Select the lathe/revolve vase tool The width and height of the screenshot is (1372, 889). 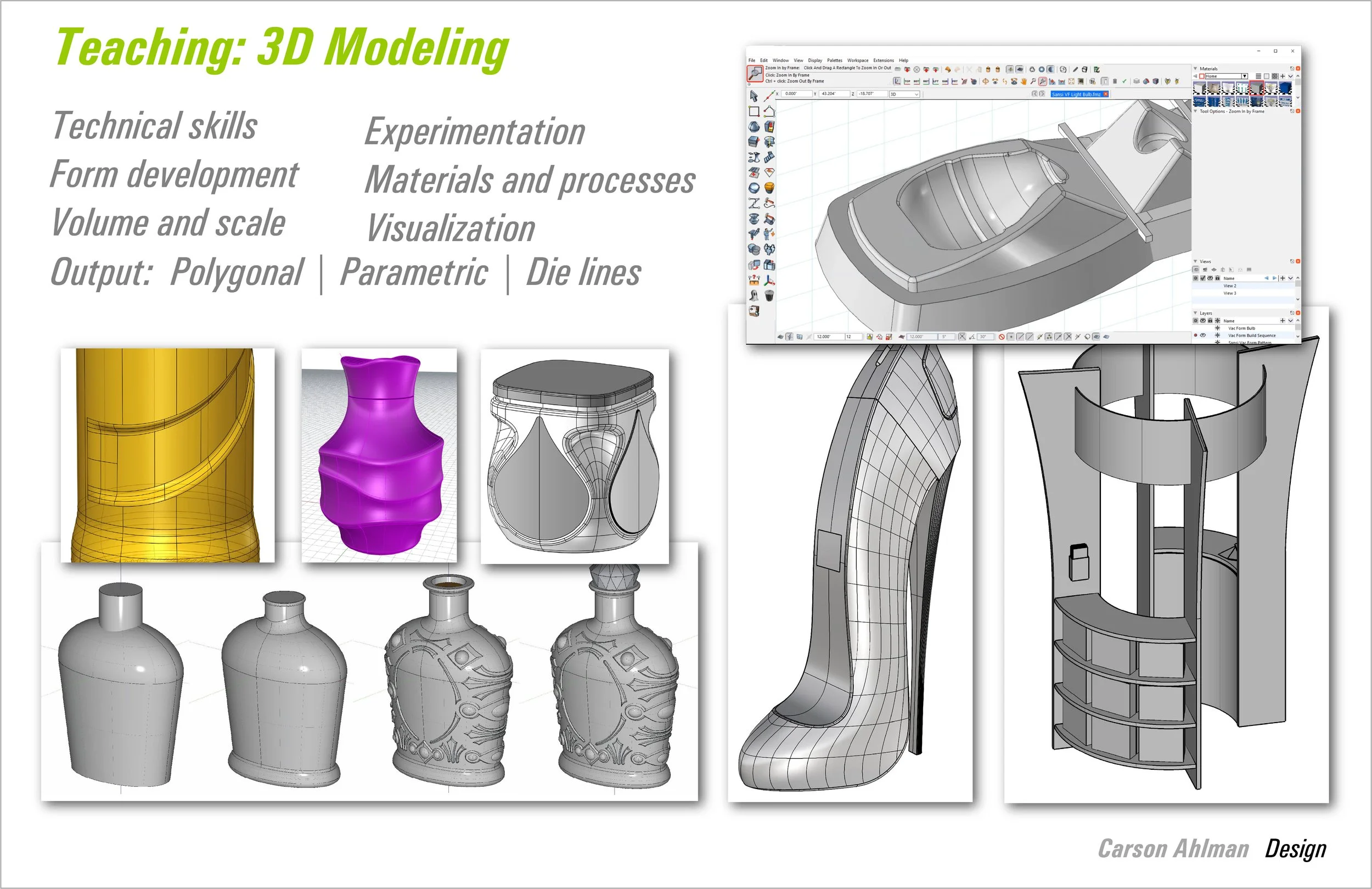pyautogui.click(x=754, y=218)
